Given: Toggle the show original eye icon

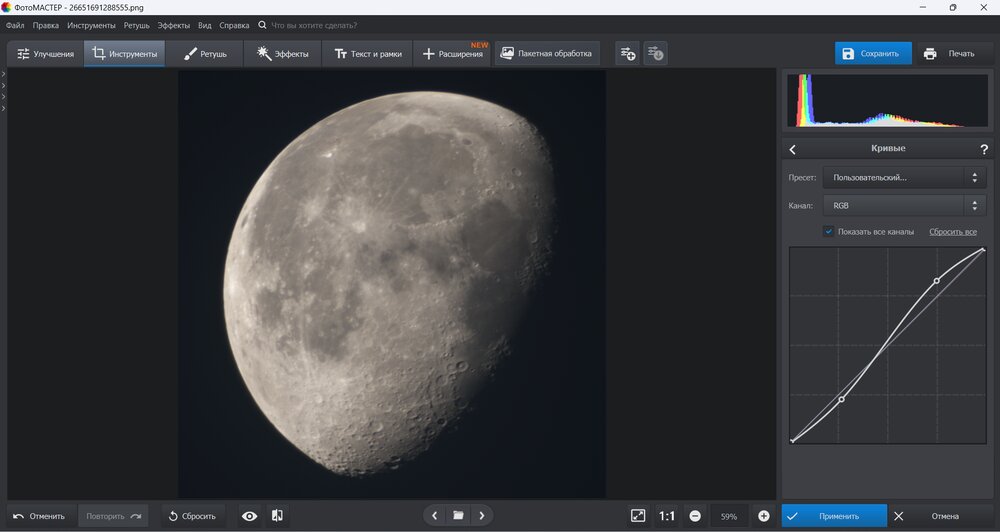Looking at the screenshot, I should coord(249,516).
